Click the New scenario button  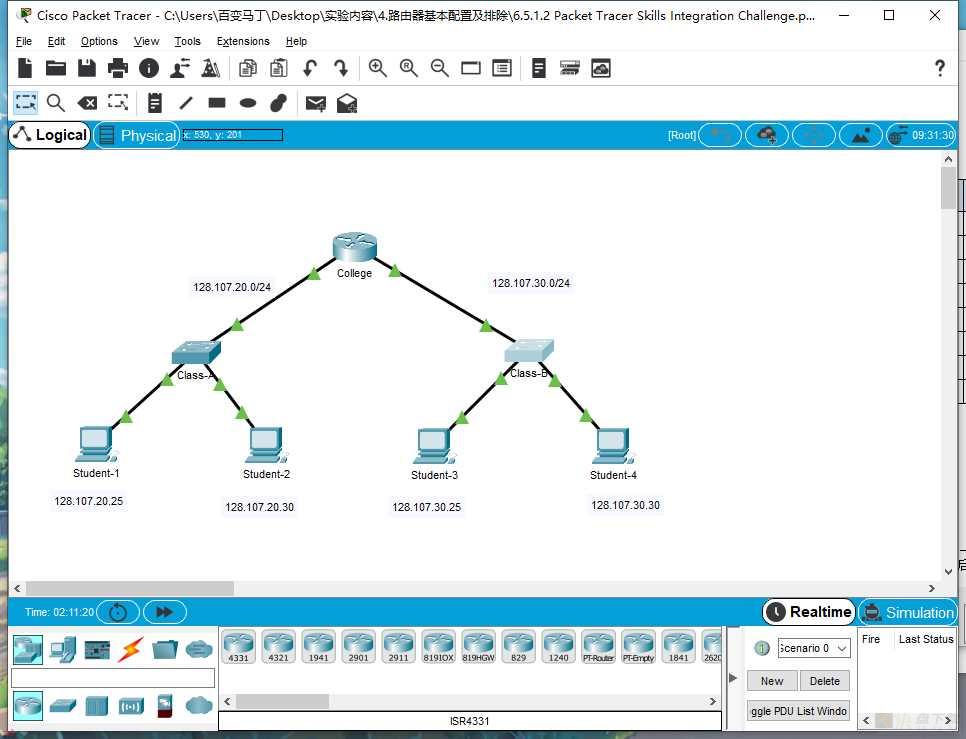point(772,680)
